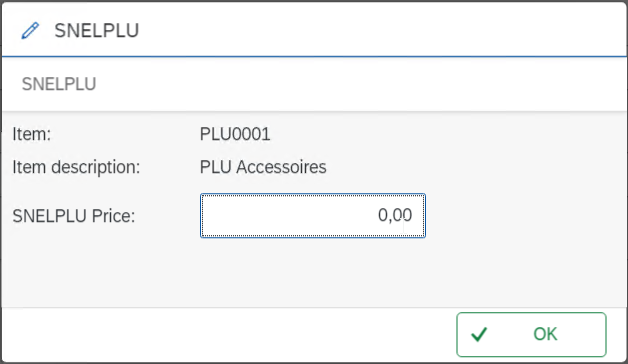
Task: Confirm the dialog with the OK button
Action: [531, 334]
